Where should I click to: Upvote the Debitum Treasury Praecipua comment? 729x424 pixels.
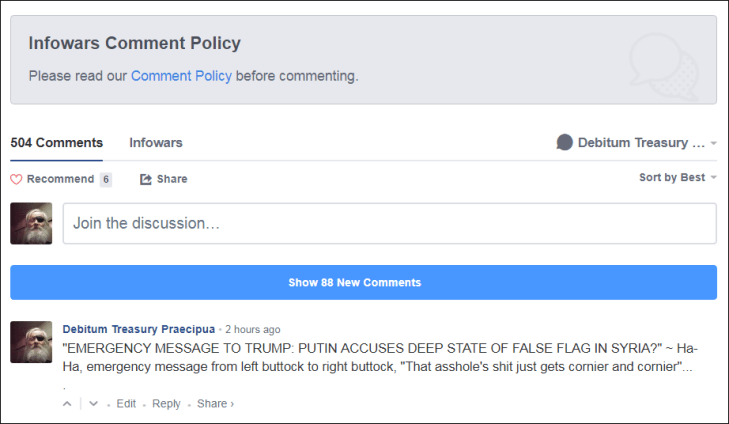click(67, 404)
